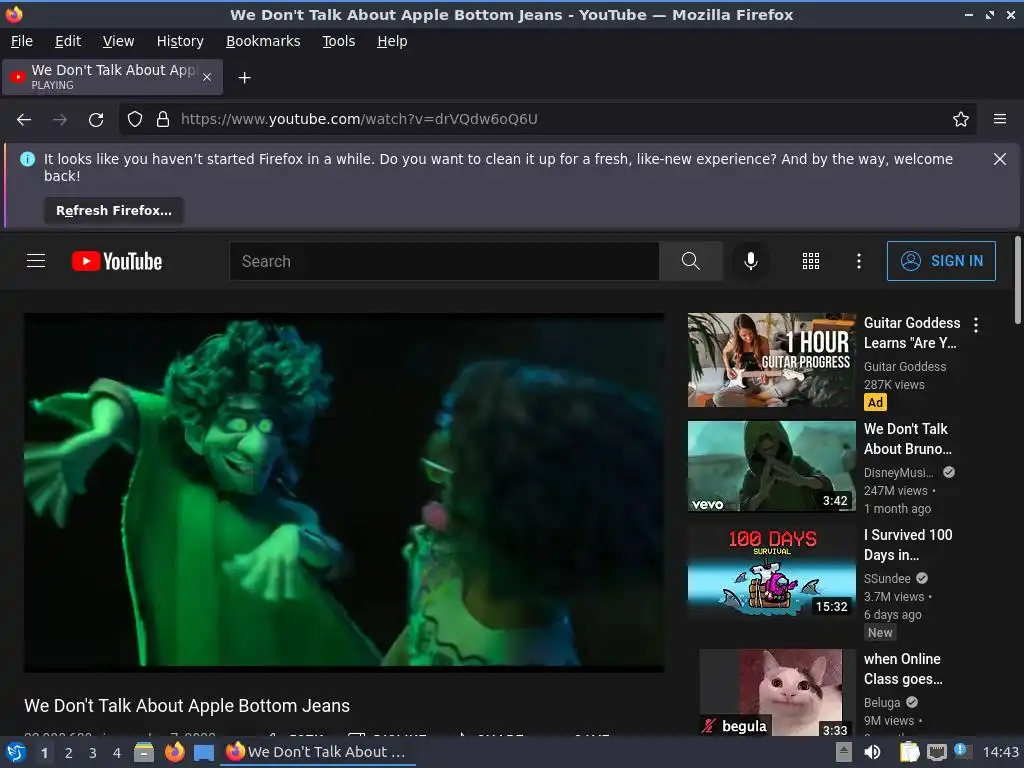This screenshot has width=1024, height=768.
Task: Open update notification tray icon
Action: tap(961, 751)
